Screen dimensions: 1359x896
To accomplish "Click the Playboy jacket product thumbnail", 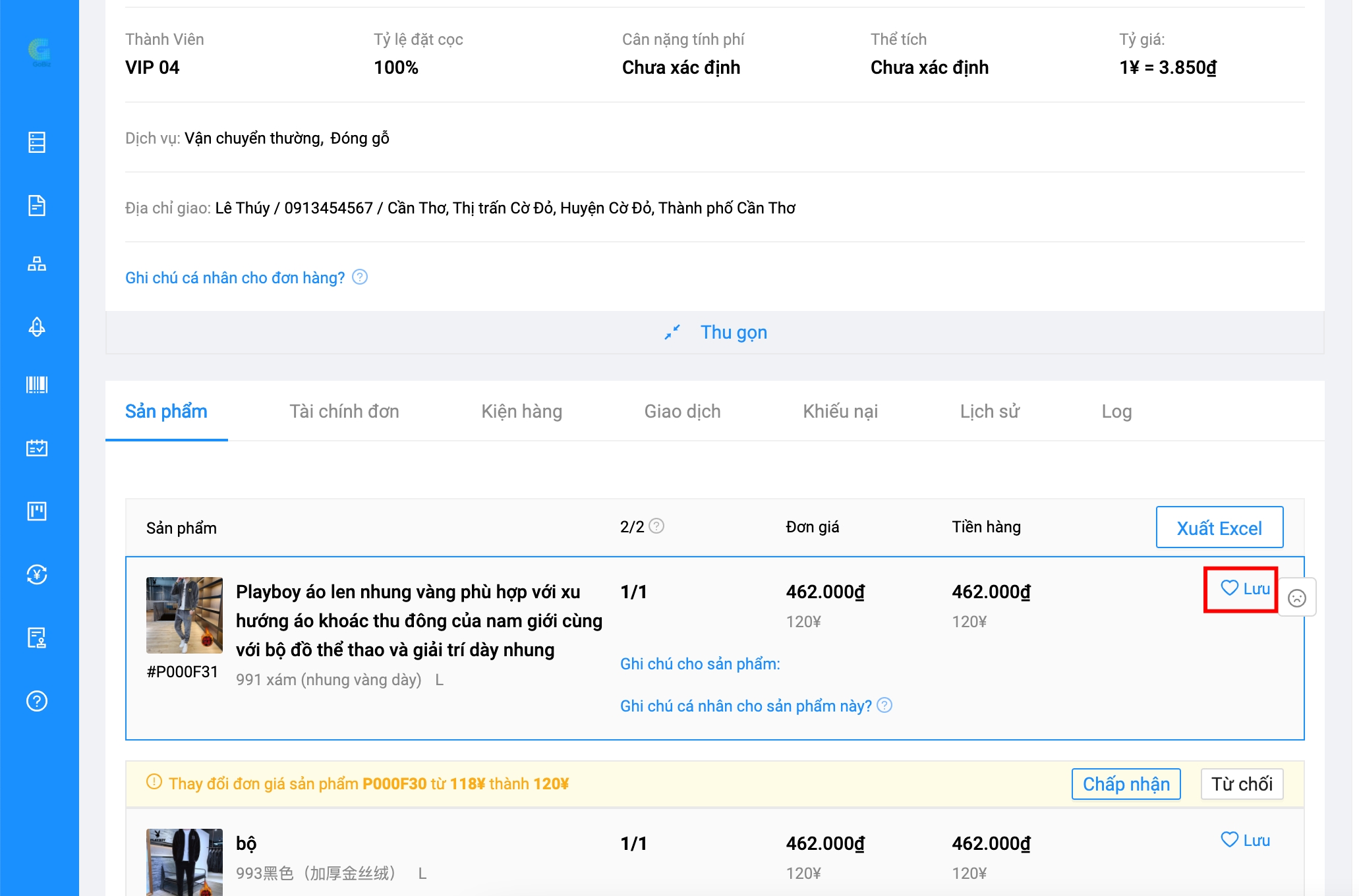I will click(184, 615).
